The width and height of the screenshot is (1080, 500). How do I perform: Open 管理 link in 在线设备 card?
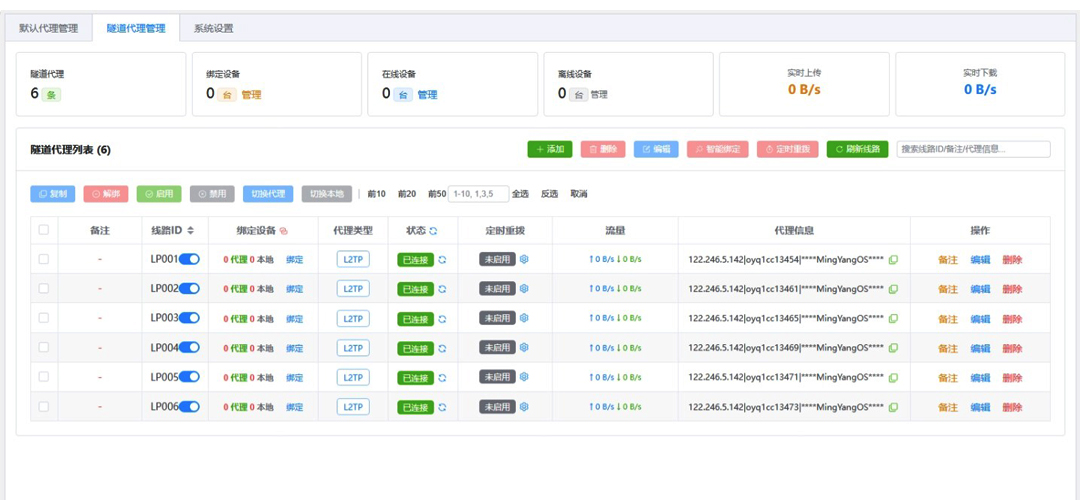click(428, 95)
